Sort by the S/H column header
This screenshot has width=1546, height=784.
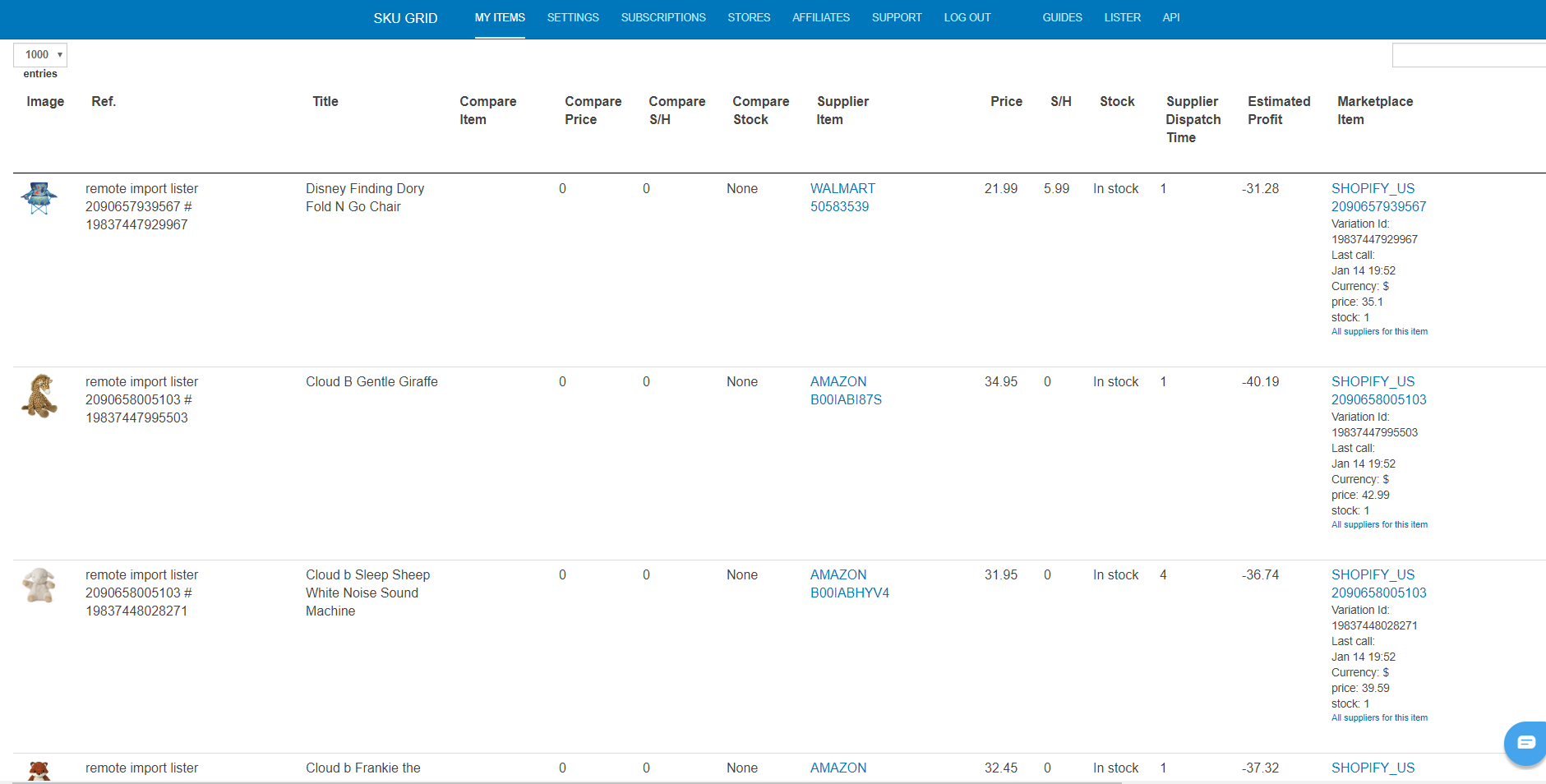[x=1061, y=101]
